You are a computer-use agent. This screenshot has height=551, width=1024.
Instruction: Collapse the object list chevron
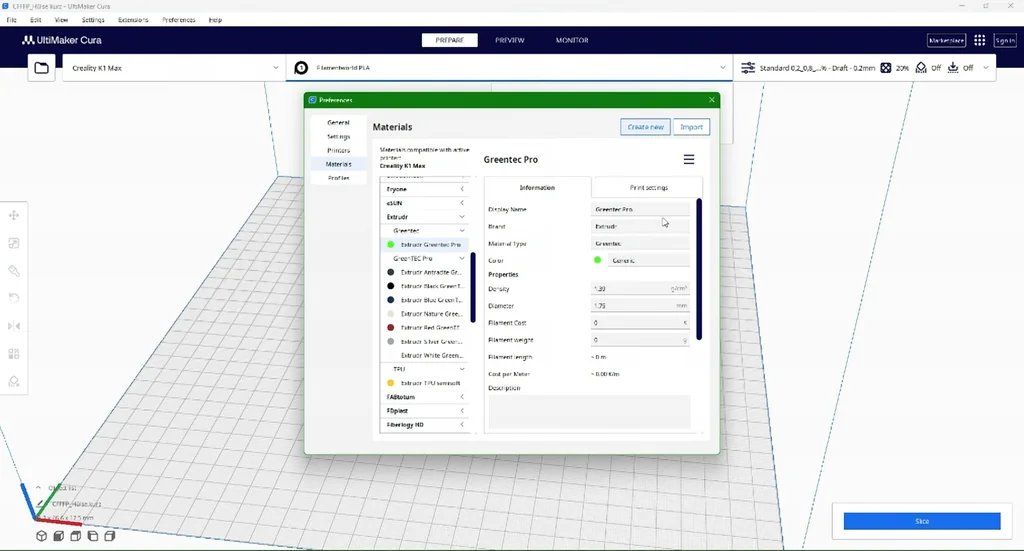click(x=38, y=488)
